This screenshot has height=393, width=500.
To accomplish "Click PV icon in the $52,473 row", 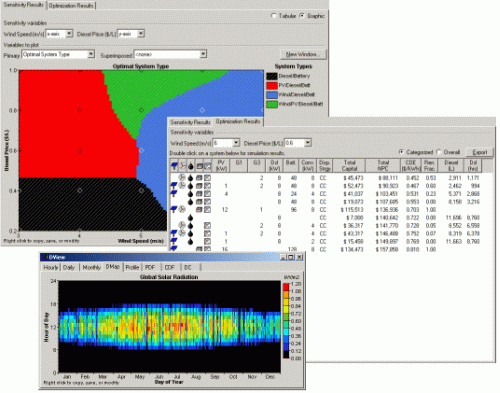I will [174, 186].
